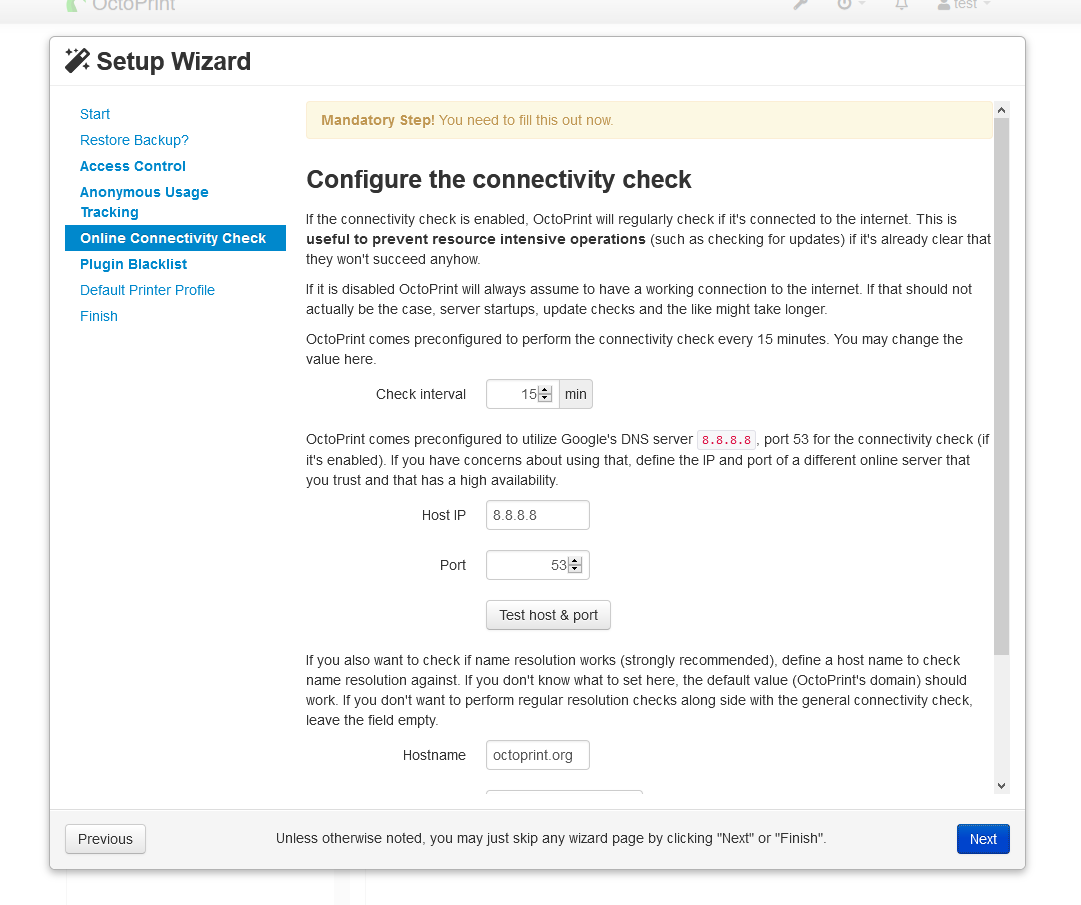Increase the Port value
The height and width of the screenshot is (905, 1081).
575,561
